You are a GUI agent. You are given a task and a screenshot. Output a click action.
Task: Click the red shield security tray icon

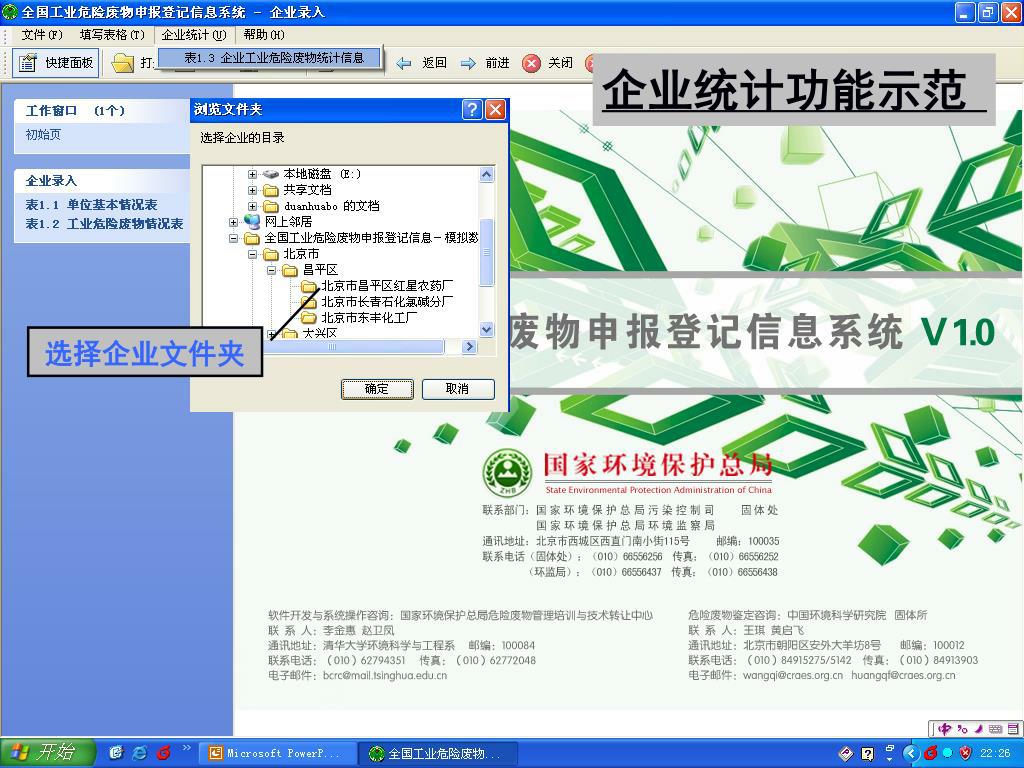click(965, 754)
